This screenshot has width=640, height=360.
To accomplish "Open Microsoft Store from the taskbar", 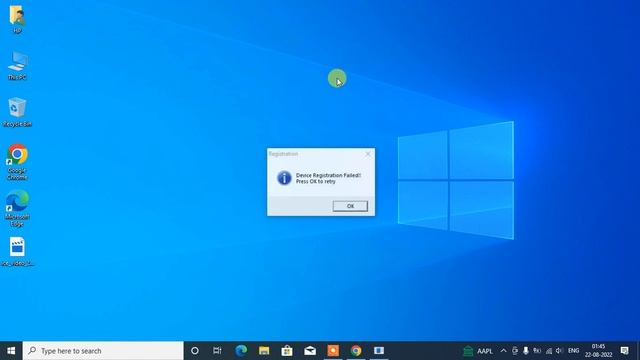I will [287, 351].
